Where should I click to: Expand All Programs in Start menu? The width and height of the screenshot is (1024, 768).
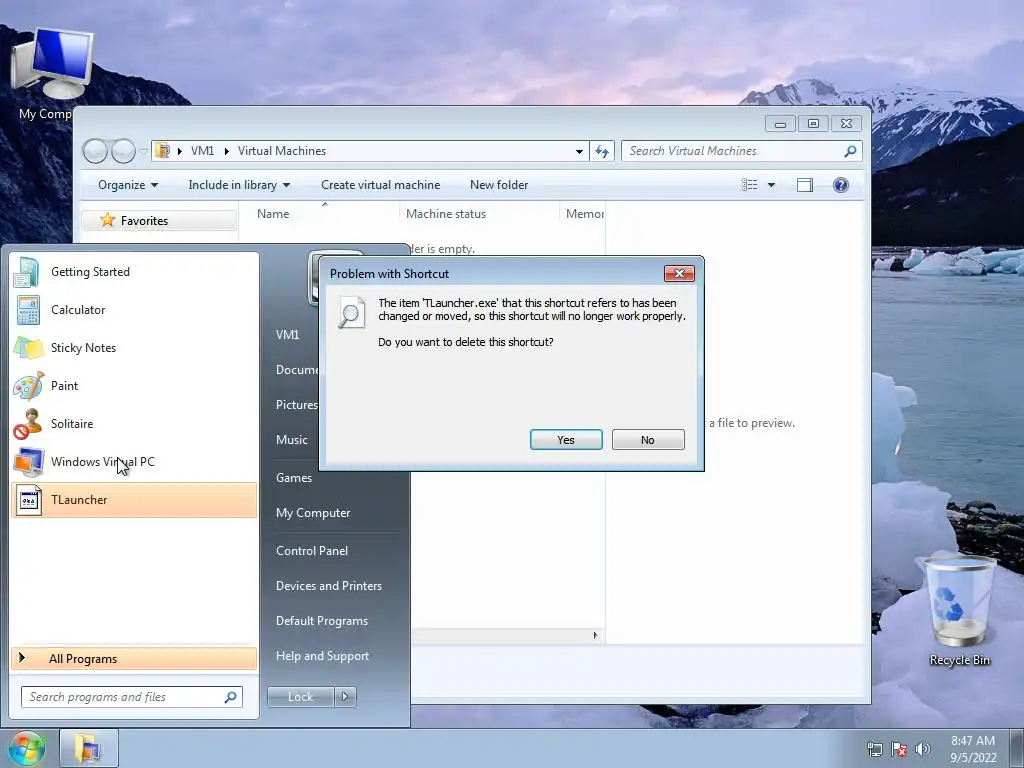[x=134, y=658]
